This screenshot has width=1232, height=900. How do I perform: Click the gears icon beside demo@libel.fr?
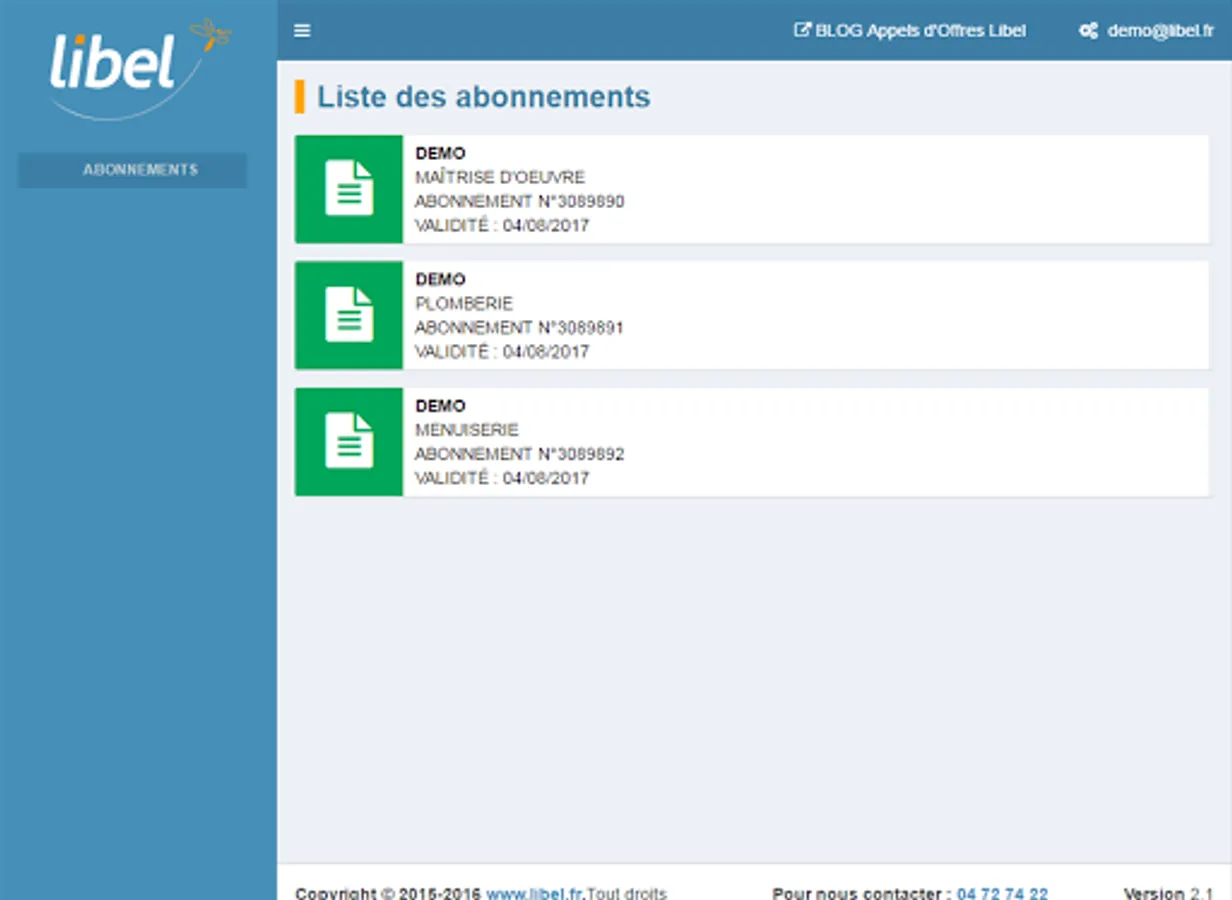(1089, 31)
